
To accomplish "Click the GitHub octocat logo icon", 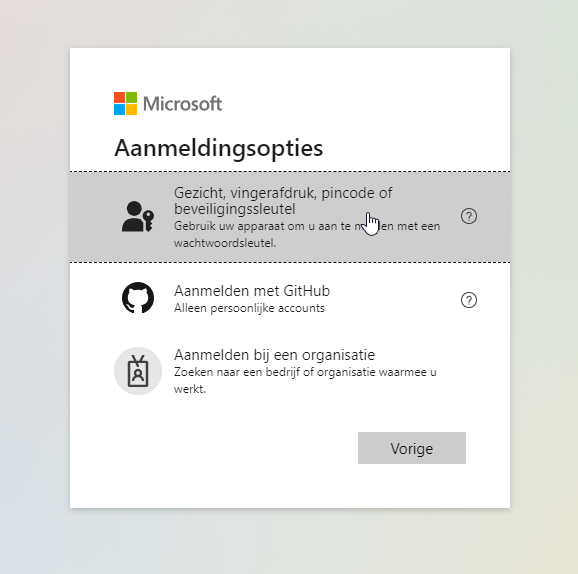I will pyautogui.click(x=138, y=298).
